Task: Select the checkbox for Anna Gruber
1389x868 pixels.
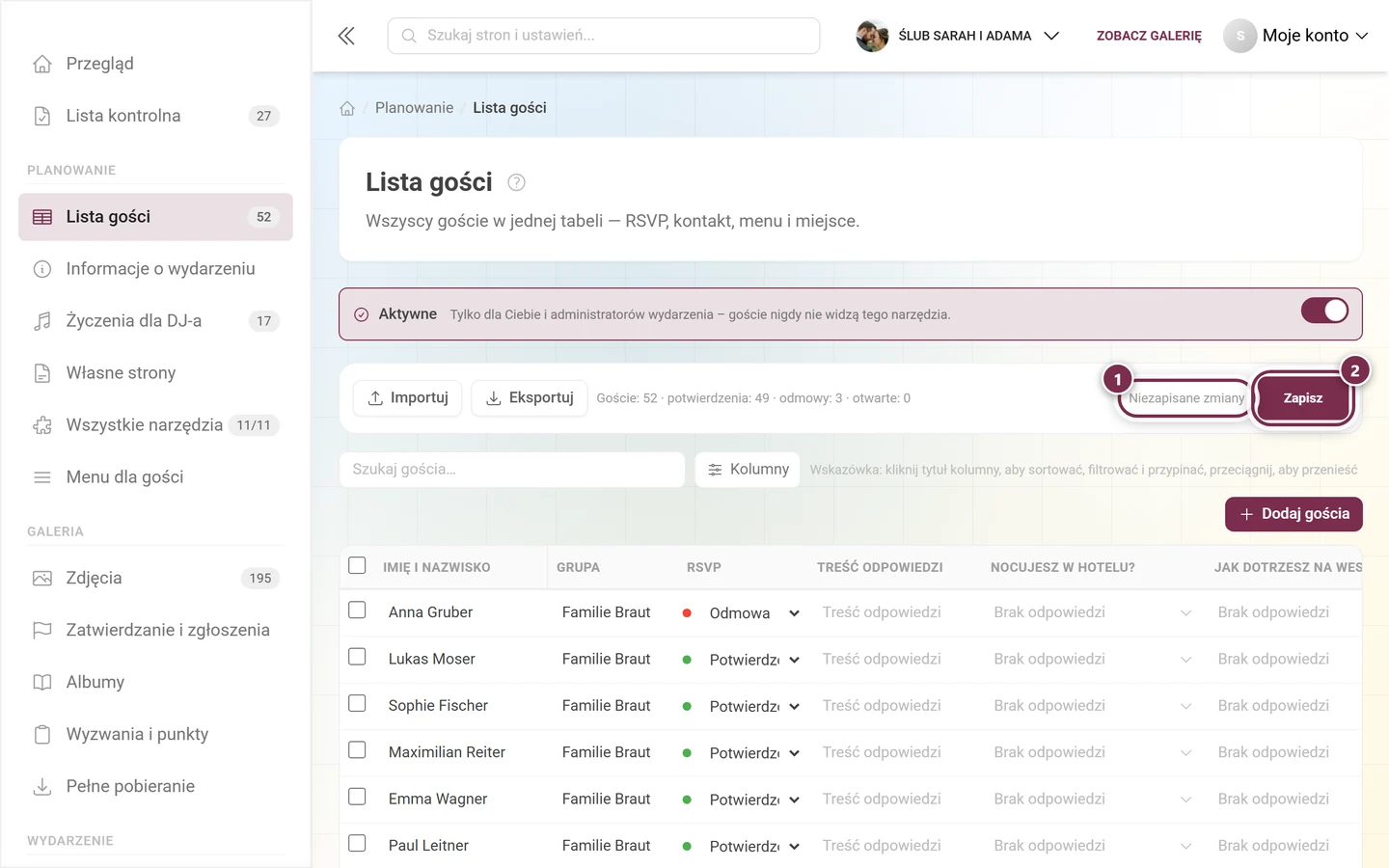Action: 357,610
